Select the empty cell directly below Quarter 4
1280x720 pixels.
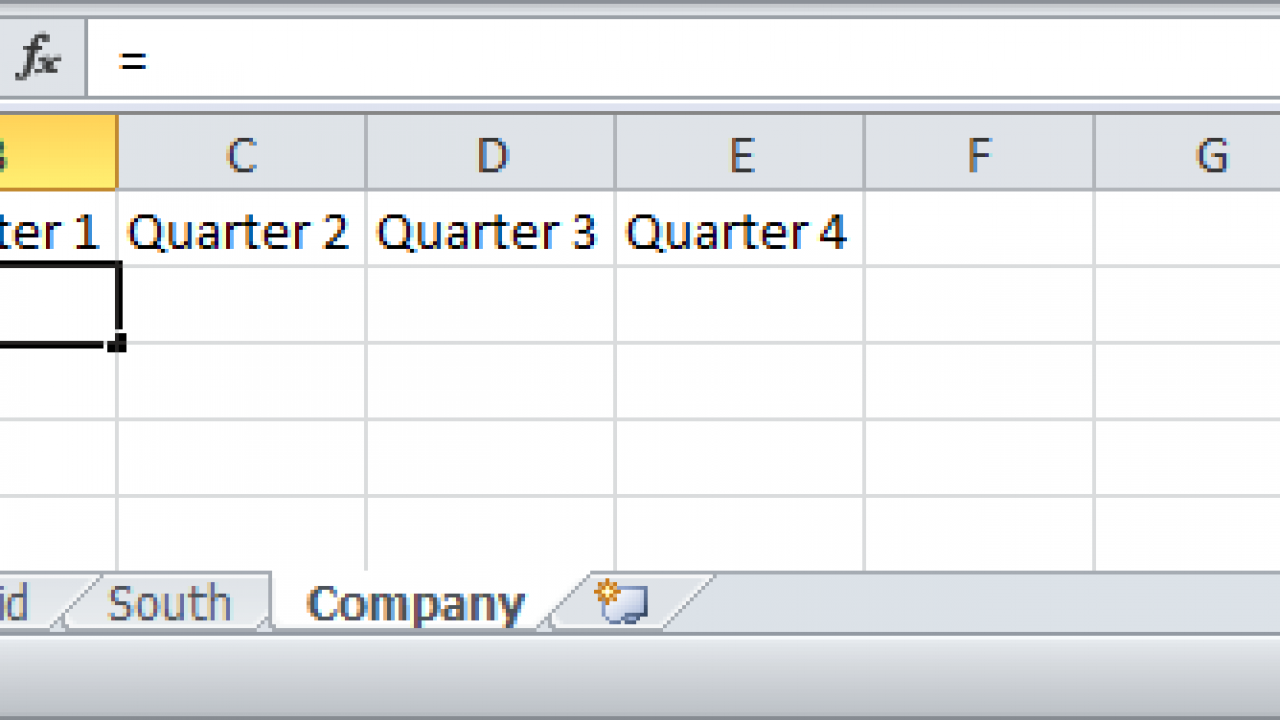point(740,305)
